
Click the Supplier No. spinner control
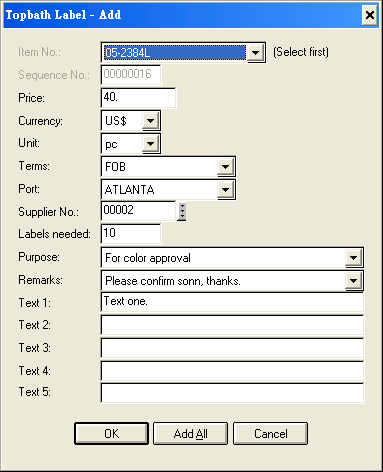point(182,211)
